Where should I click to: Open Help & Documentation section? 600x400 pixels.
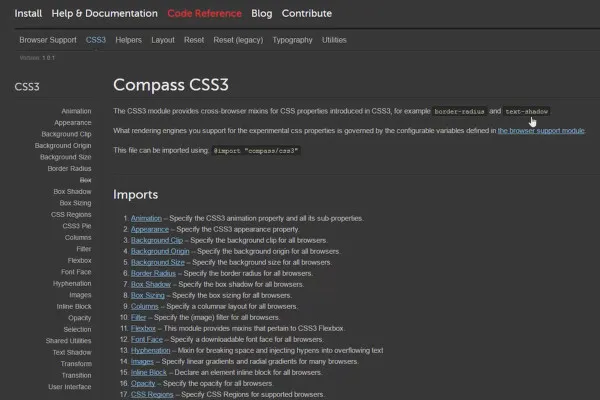(x=104, y=13)
